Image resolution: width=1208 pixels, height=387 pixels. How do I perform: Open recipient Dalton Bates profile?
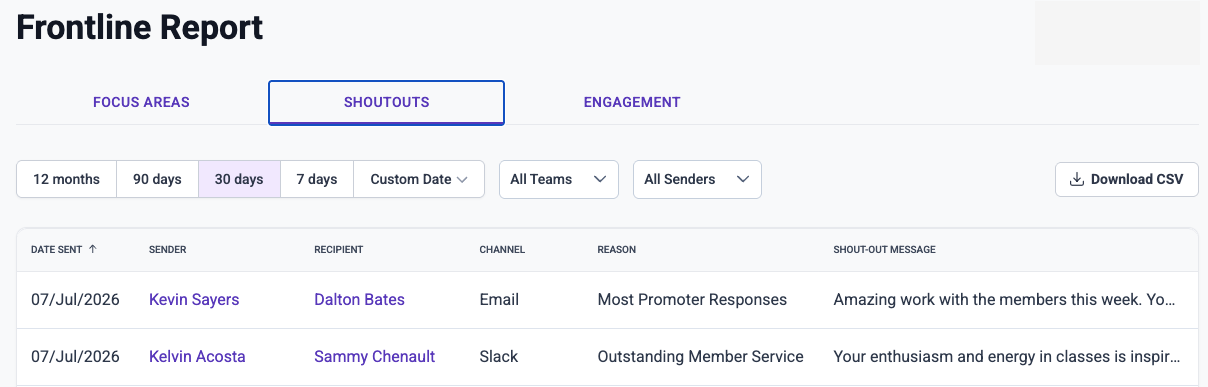pyautogui.click(x=359, y=299)
